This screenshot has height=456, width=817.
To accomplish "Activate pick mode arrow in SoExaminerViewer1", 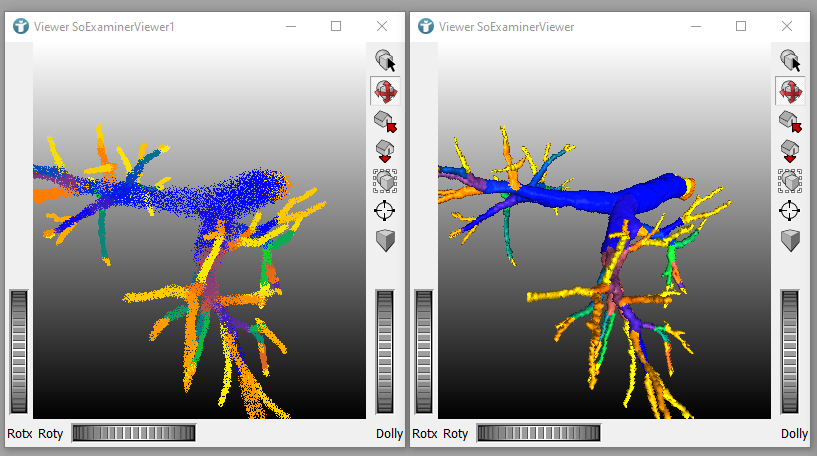I will (385, 60).
